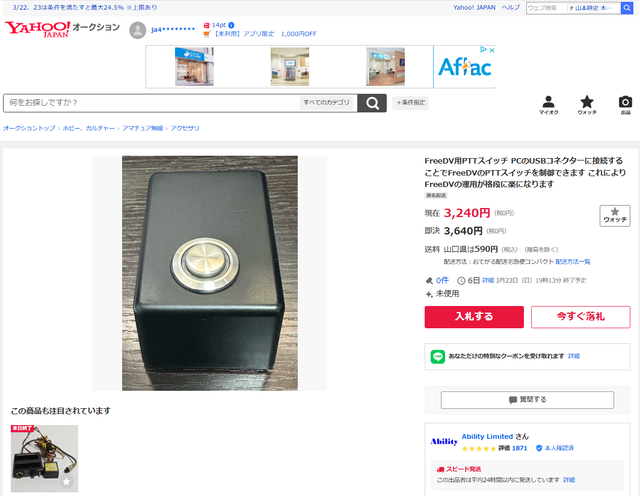Click the blue web search icon
This screenshot has width=640, height=496.
[627, 8]
